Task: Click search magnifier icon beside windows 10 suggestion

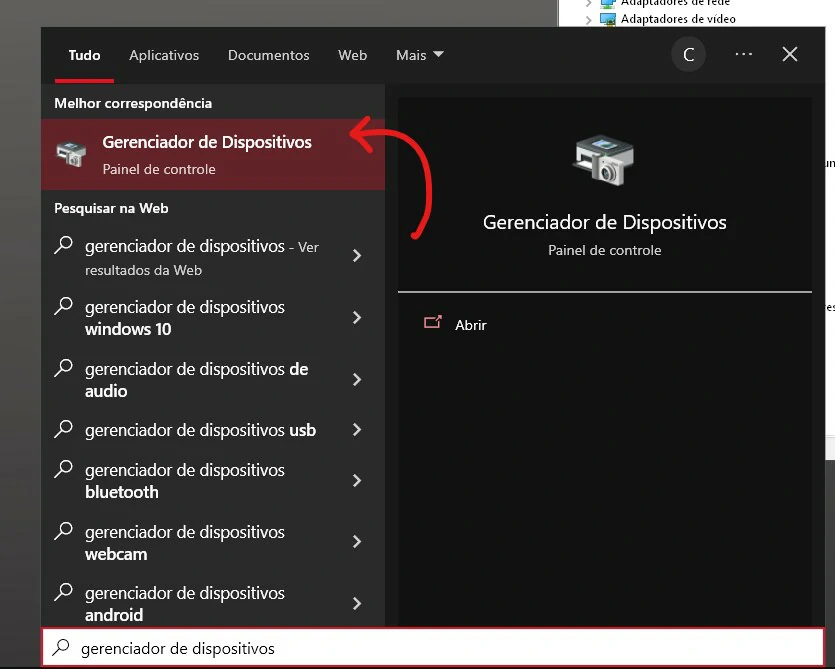Action: click(x=63, y=306)
